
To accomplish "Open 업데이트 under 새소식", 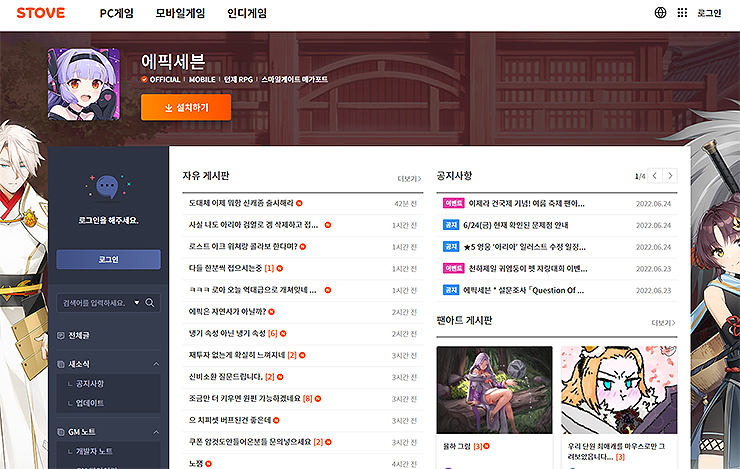I will [90, 403].
